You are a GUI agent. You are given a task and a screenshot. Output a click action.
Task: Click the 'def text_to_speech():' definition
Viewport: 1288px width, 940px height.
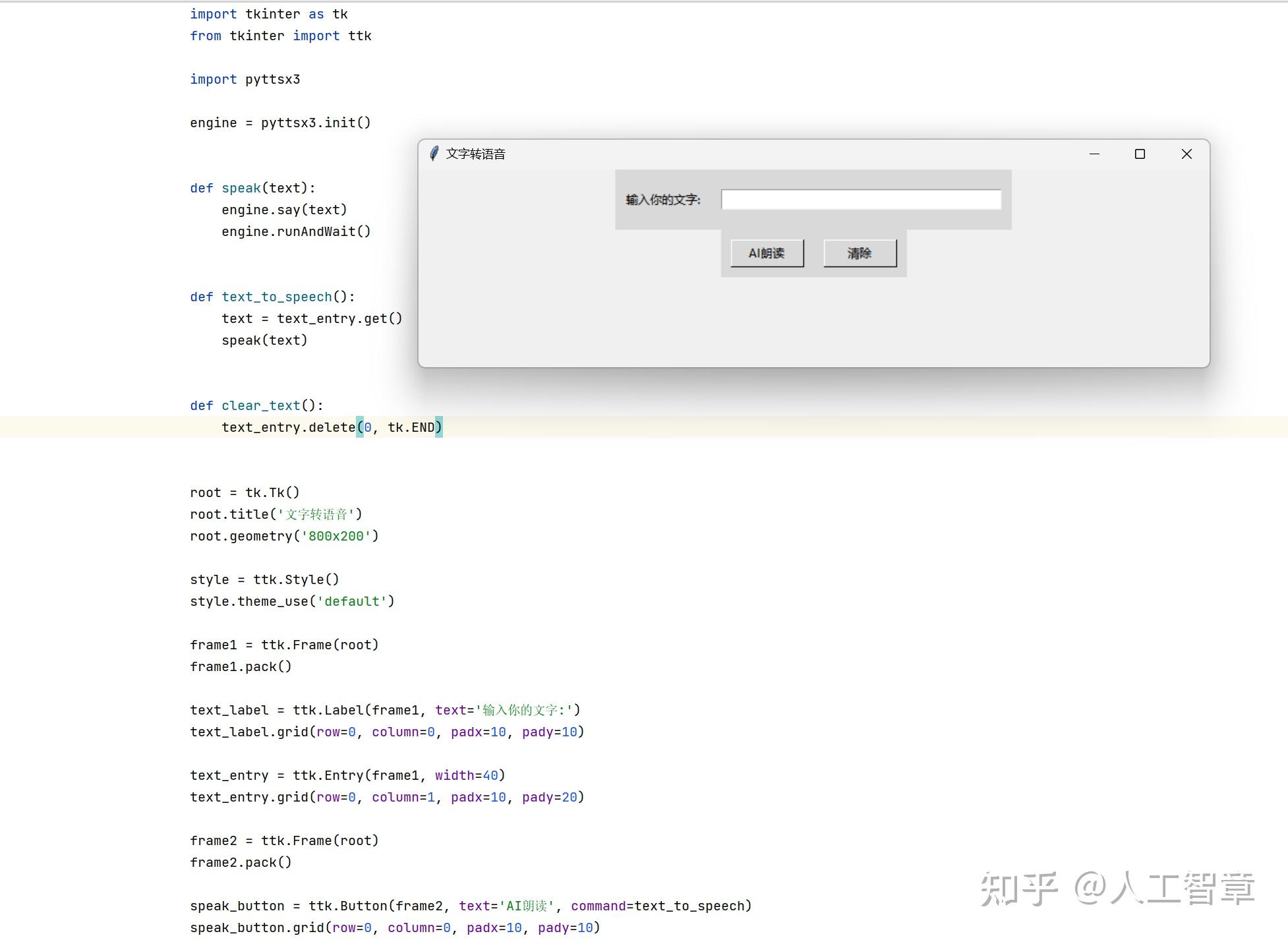[272, 297]
